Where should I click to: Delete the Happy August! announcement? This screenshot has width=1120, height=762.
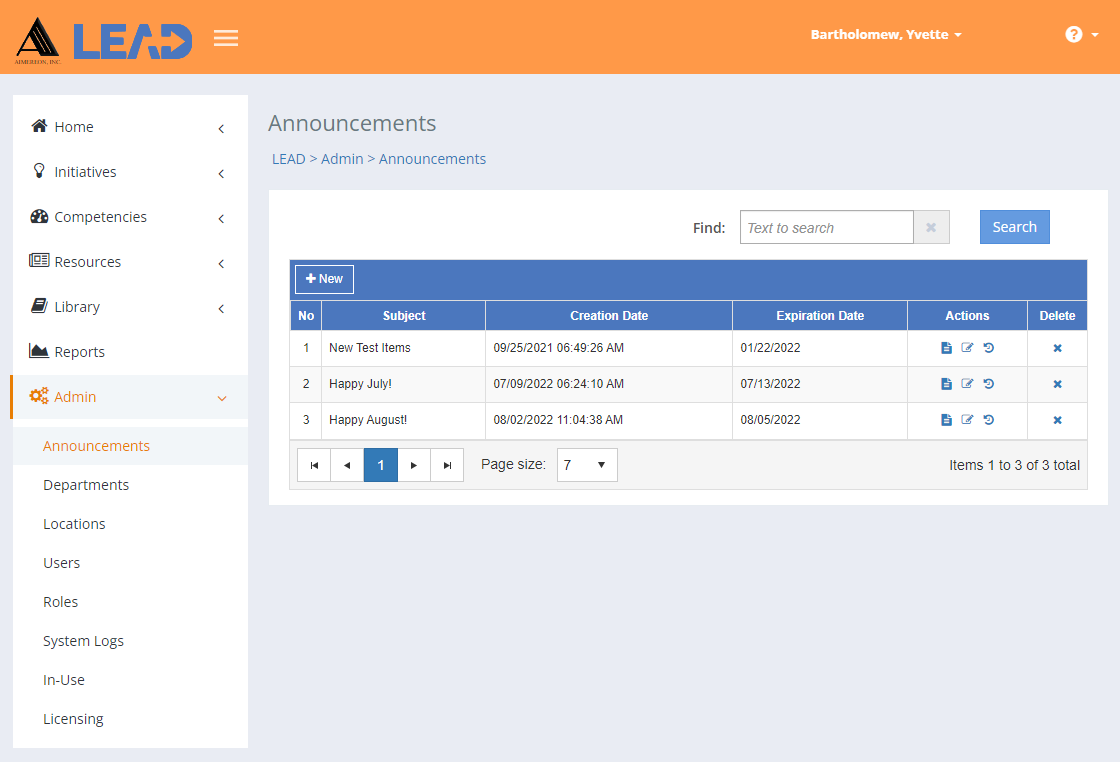[1057, 420]
